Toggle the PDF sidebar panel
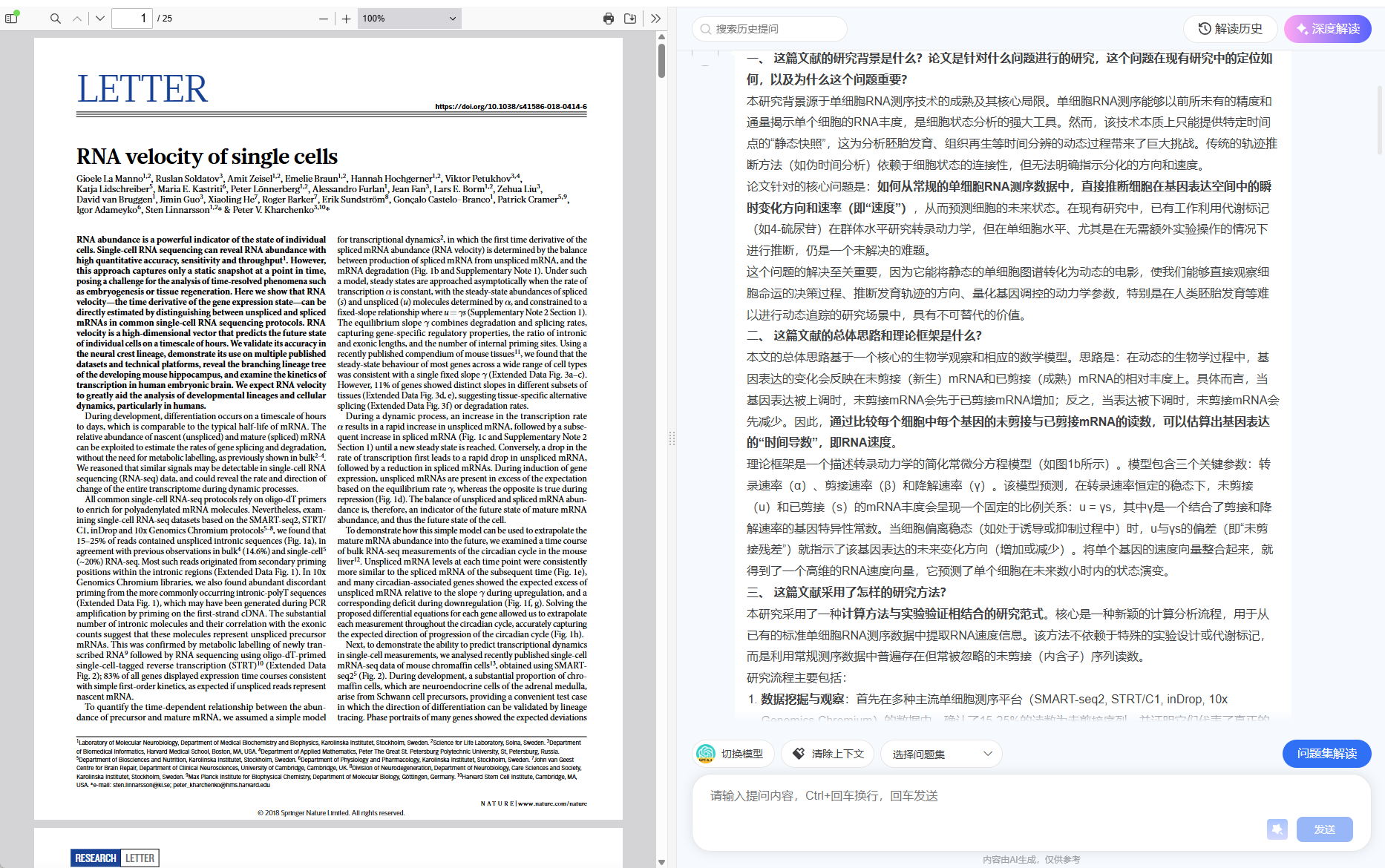Image resolution: width=1385 pixels, height=868 pixels. tap(11, 18)
